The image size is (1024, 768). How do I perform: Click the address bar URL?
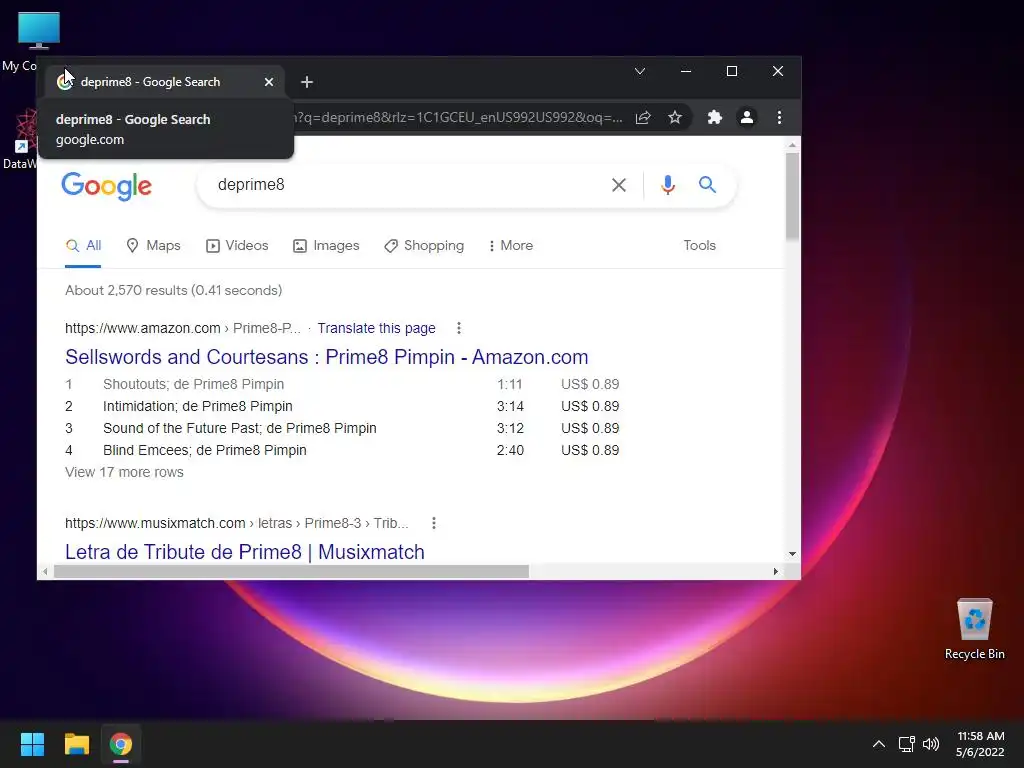click(459, 118)
